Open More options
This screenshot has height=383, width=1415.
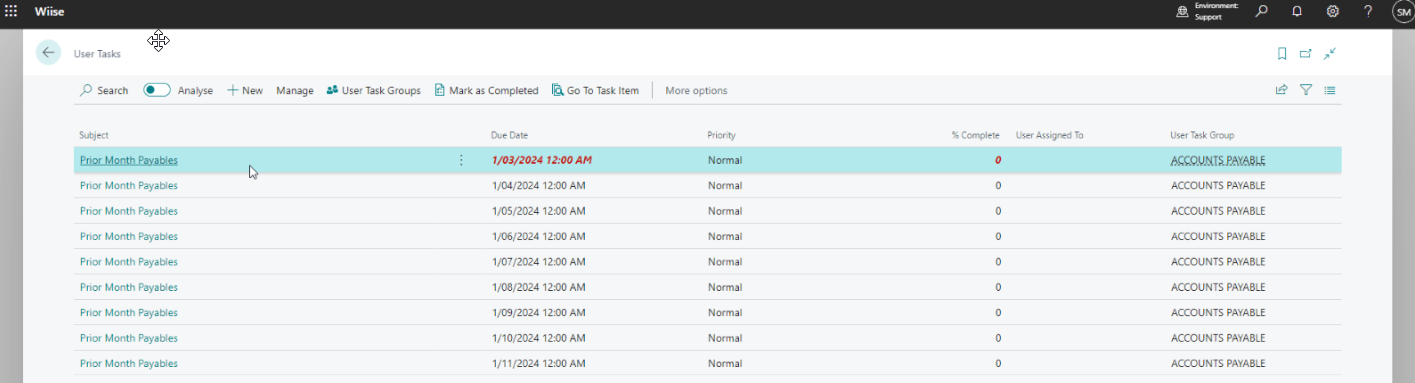tap(696, 90)
